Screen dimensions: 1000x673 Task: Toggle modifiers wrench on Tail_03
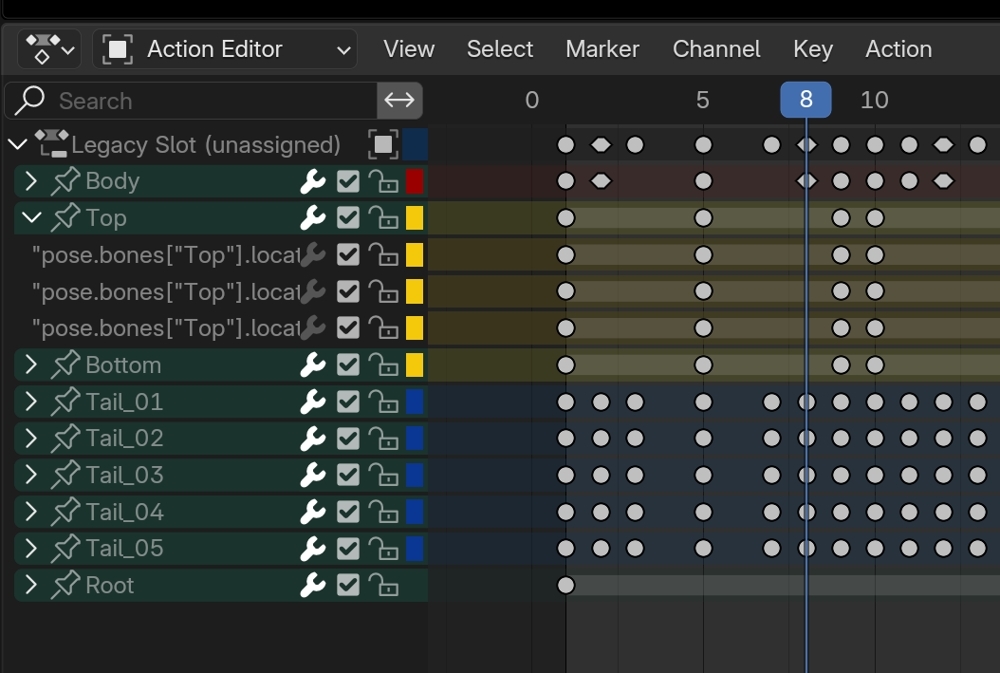pos(312,476)
